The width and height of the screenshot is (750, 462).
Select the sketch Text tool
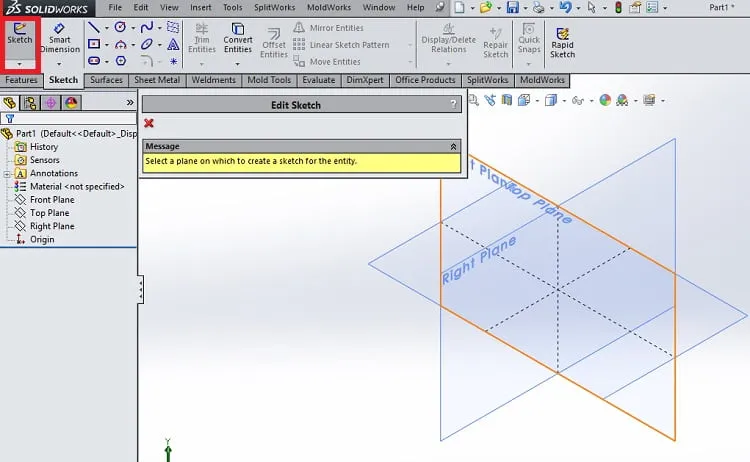(173, 44)
